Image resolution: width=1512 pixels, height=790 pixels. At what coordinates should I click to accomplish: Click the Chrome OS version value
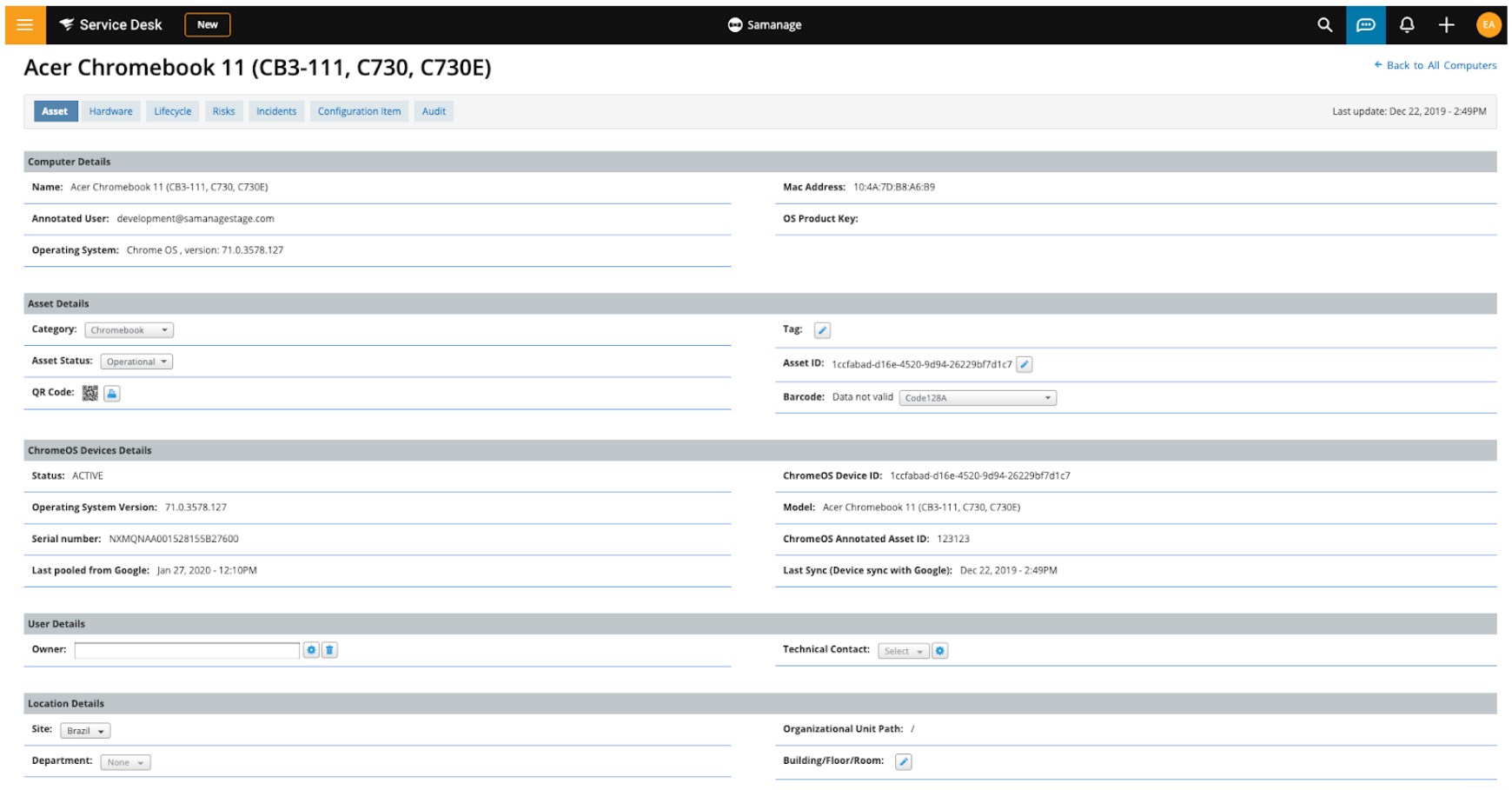pyautogui.click(x=205, y=250)
